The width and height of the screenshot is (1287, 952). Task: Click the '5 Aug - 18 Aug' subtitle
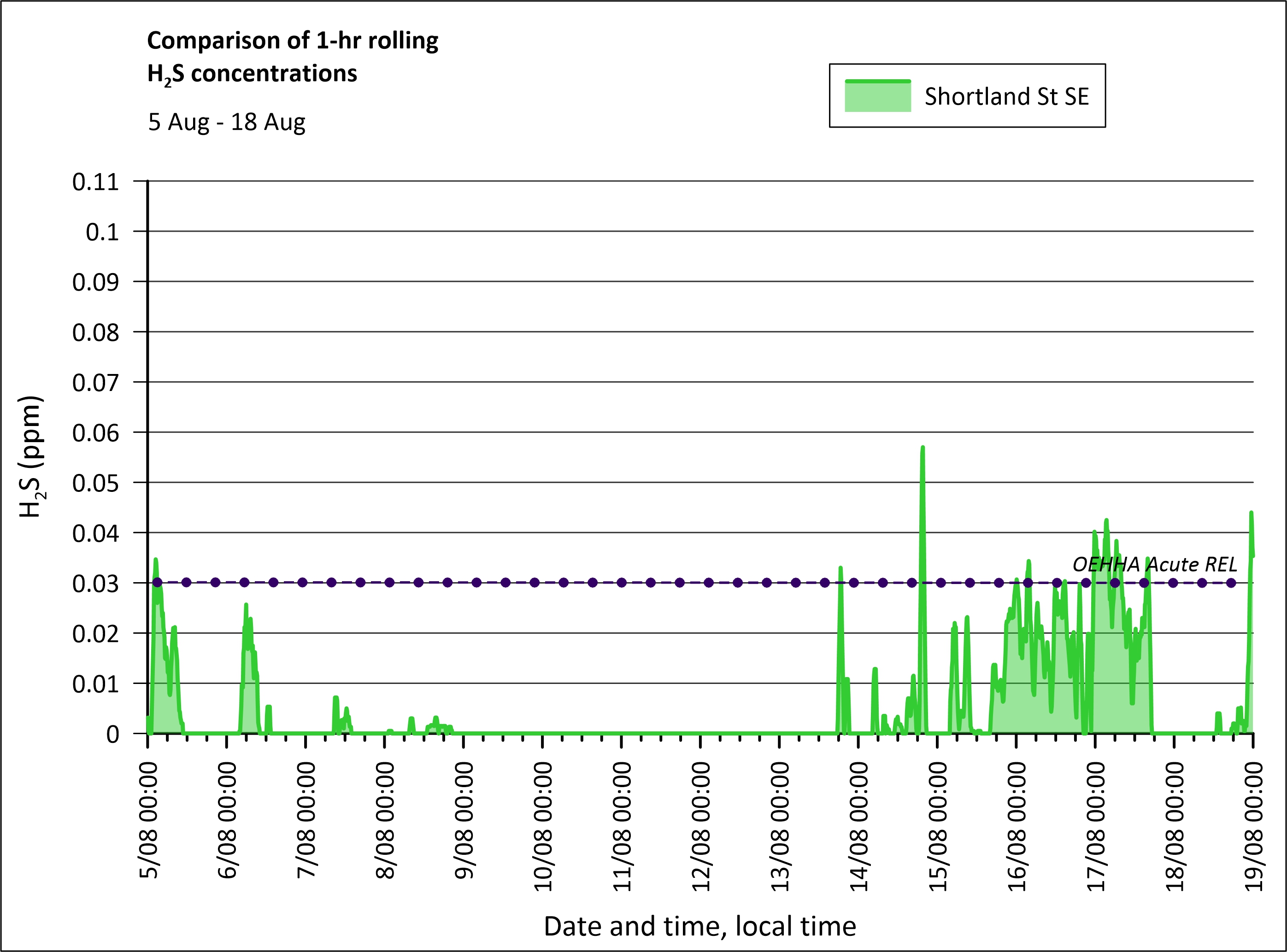coord(227,122)
